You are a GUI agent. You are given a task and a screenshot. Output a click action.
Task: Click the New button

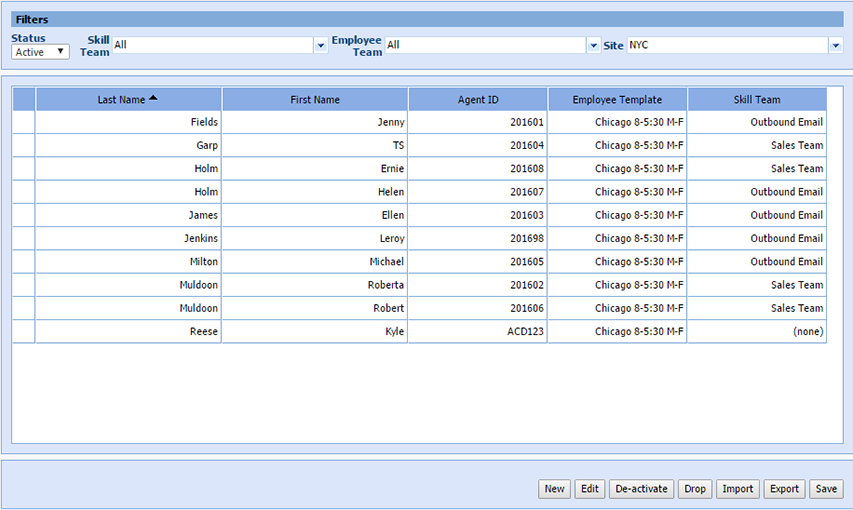point(554,489)
